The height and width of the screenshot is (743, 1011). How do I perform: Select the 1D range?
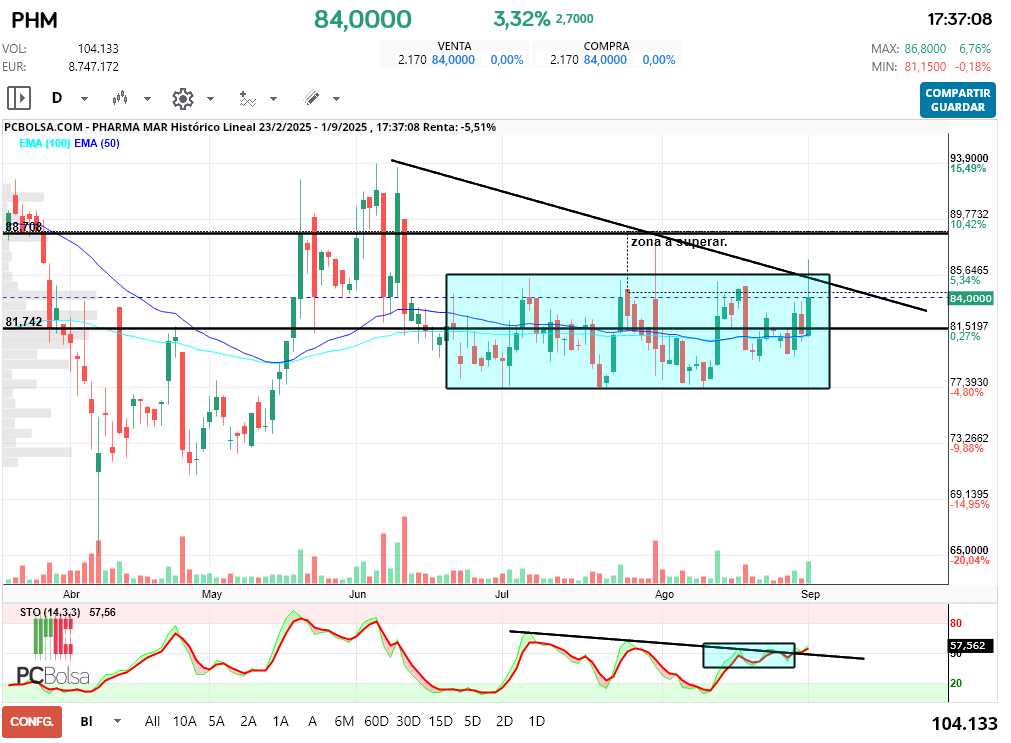click(x=536, y=721)
